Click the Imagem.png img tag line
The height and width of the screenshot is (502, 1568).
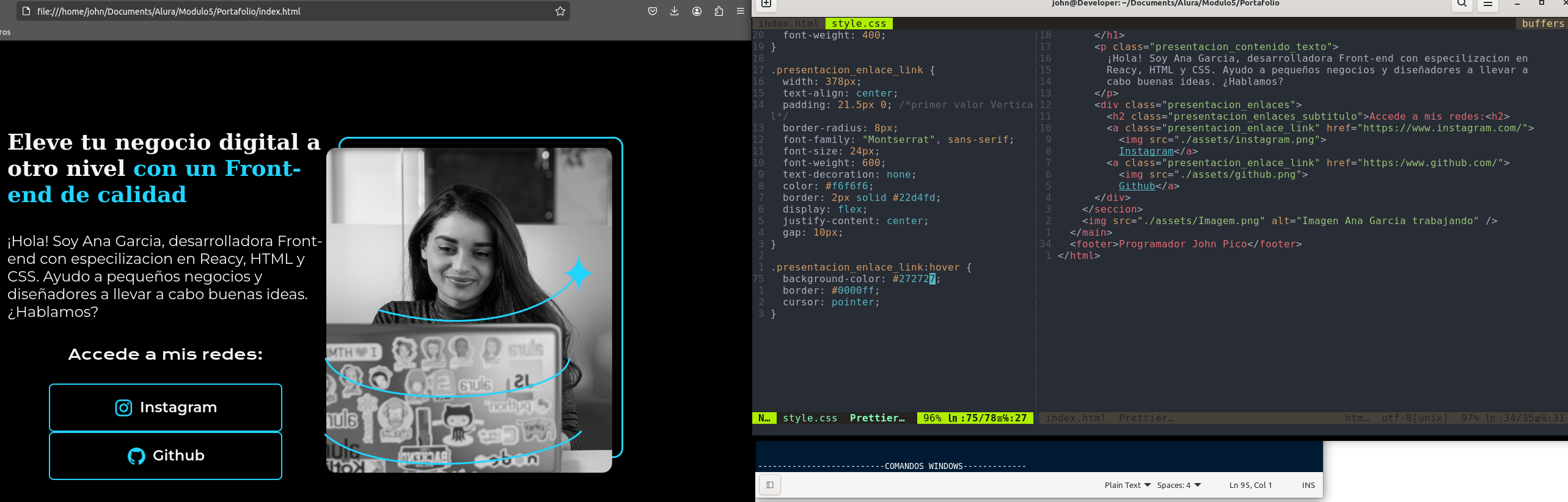click(1289, 220)
